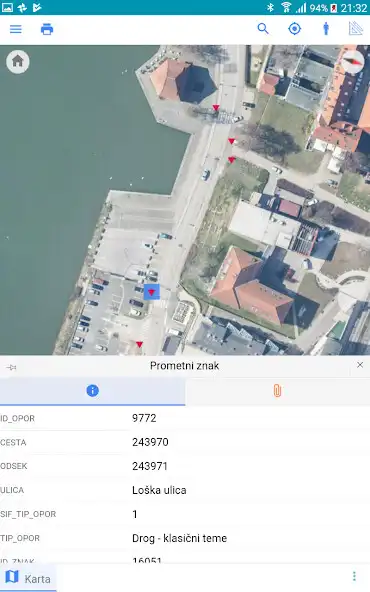The width and height of the screenshot is (370, 592).
Task: Locate my position with the target icon
Action: point(294,29)
